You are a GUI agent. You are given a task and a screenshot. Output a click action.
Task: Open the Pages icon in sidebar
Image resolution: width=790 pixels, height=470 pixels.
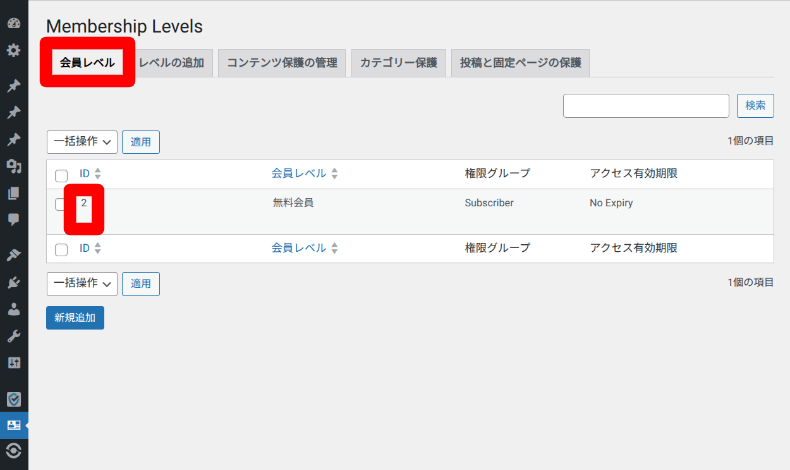(x=14, y=193)
